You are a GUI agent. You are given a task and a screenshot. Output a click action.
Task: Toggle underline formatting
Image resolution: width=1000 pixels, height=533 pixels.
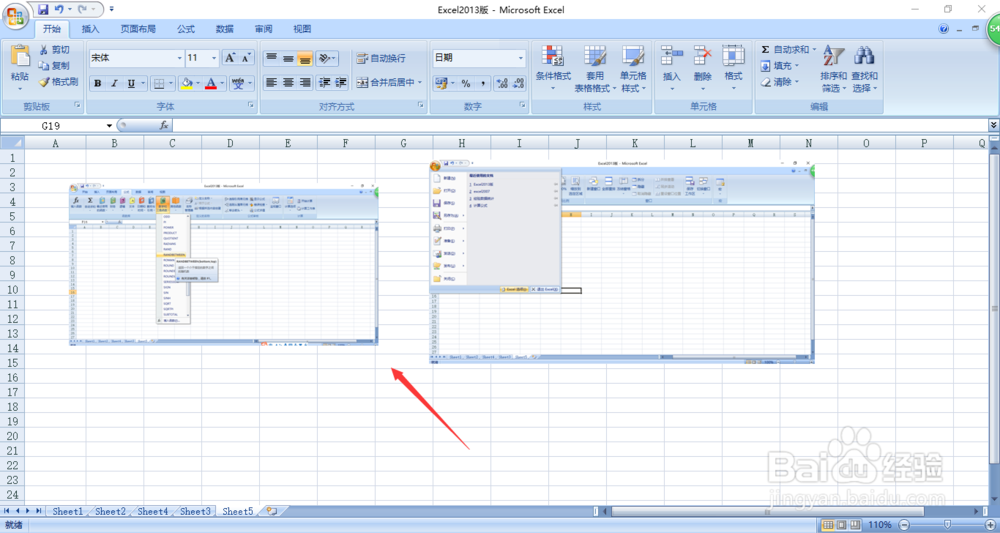(131, 84)
